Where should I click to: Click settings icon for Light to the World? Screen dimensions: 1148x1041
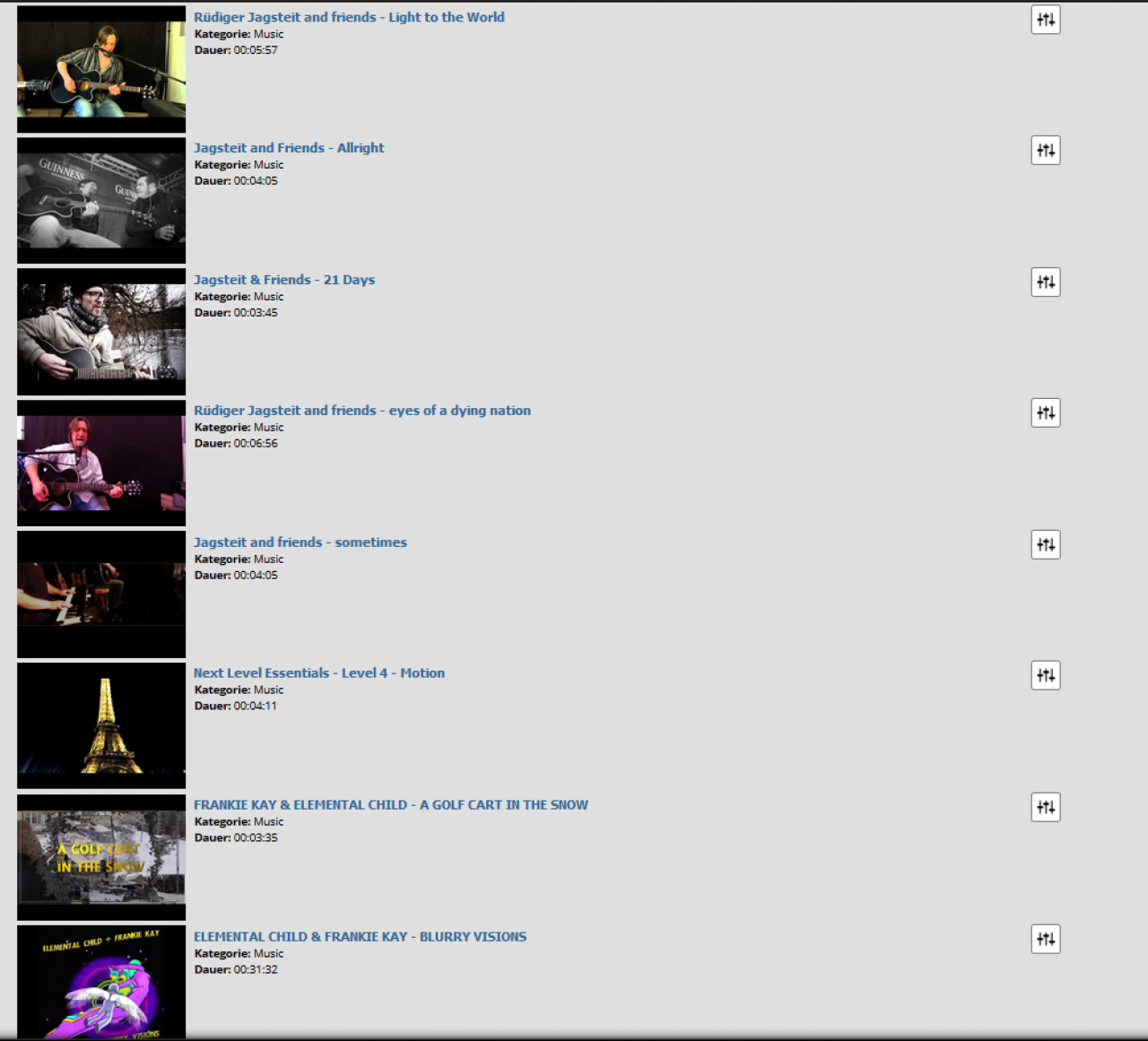(x=1046, y=20)
